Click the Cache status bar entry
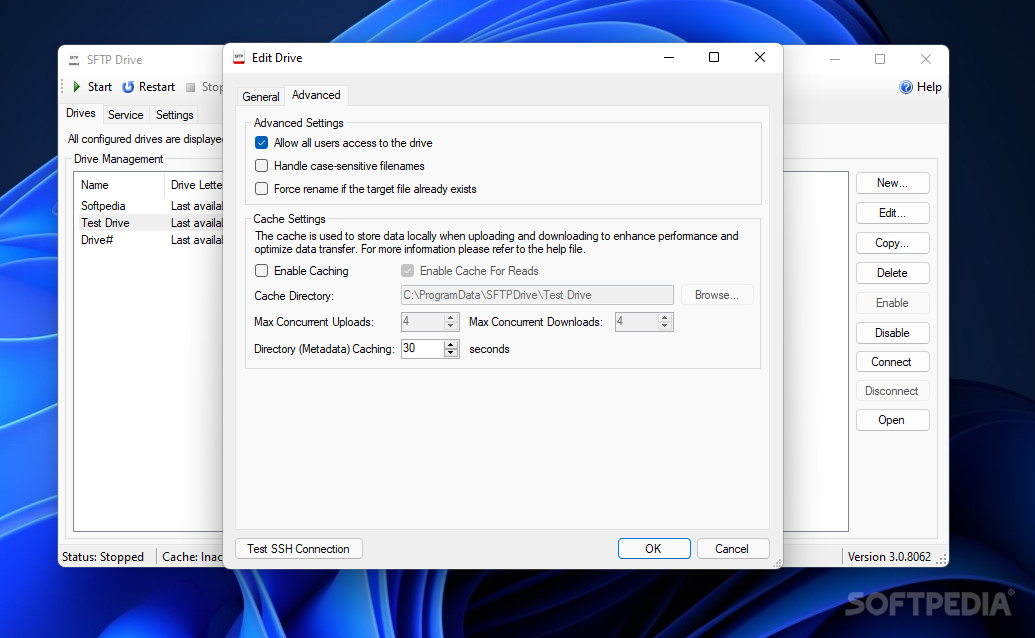Screen dimensions: 1035x638 tap(192, 557)
